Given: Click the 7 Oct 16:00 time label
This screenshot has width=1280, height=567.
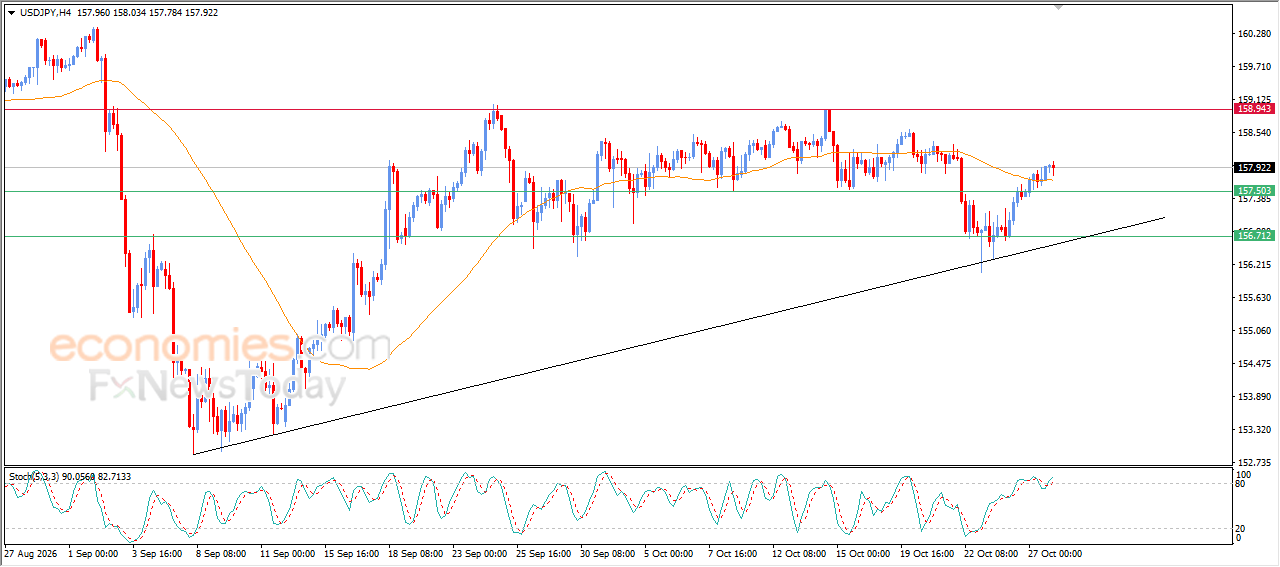Looking at the screenshot, I should coord(734,553).
